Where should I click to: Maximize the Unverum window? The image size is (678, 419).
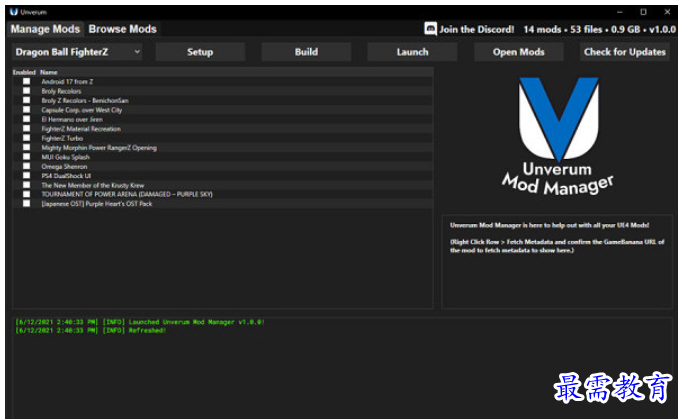[x=643, y=12]
